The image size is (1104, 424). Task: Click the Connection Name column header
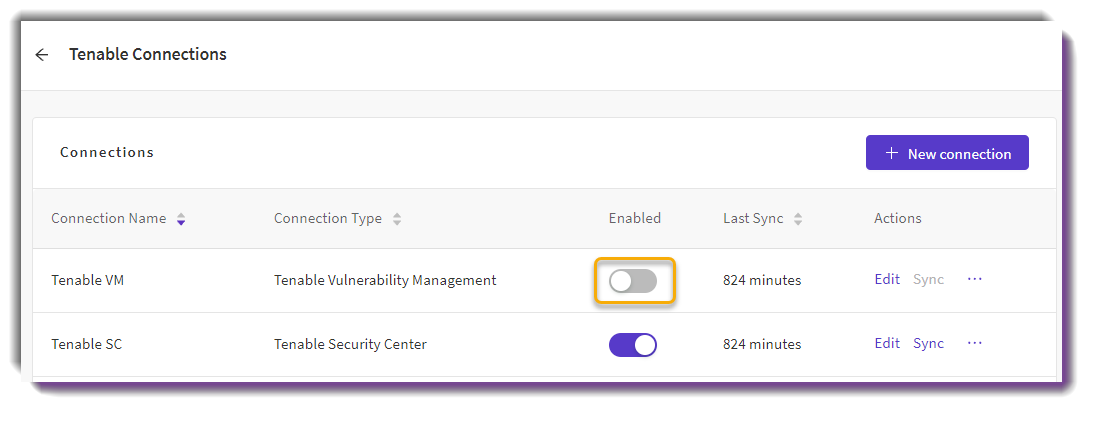pos(108,218)
